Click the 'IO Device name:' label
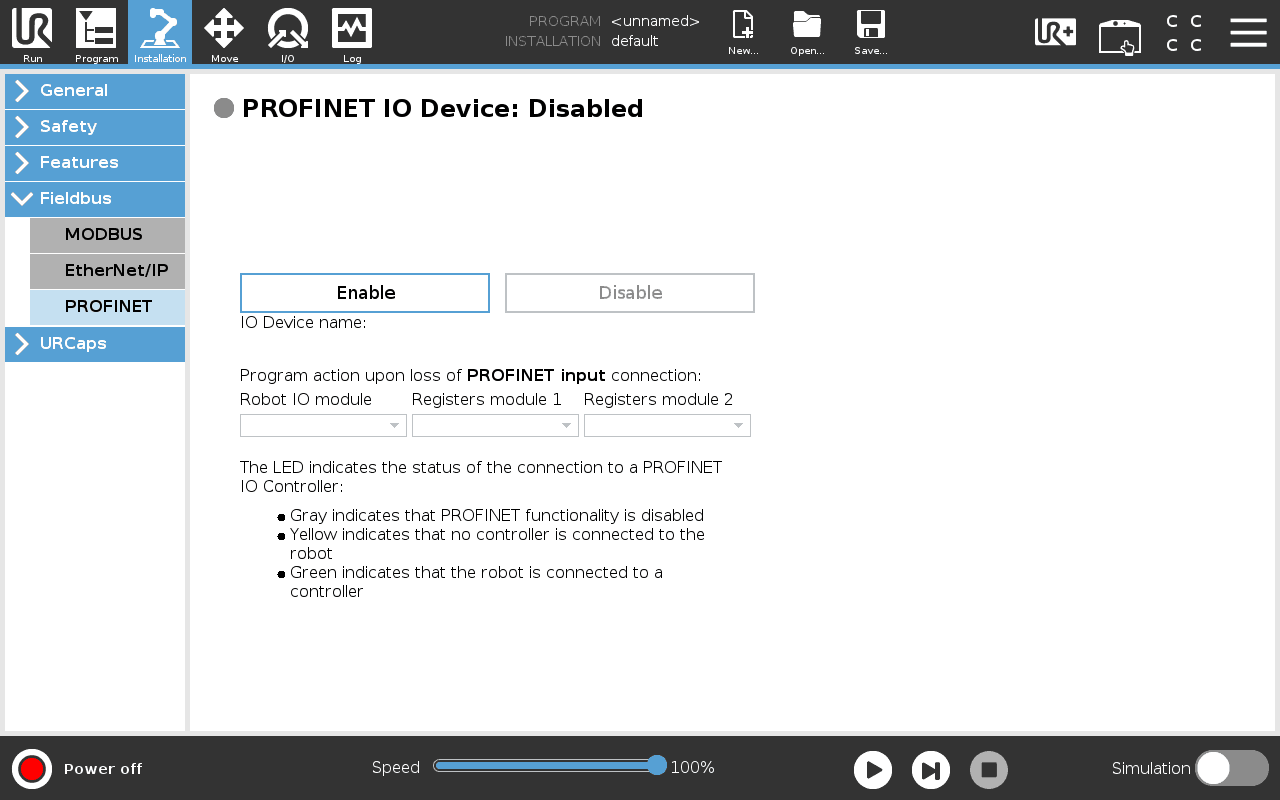 coord(303,323)
